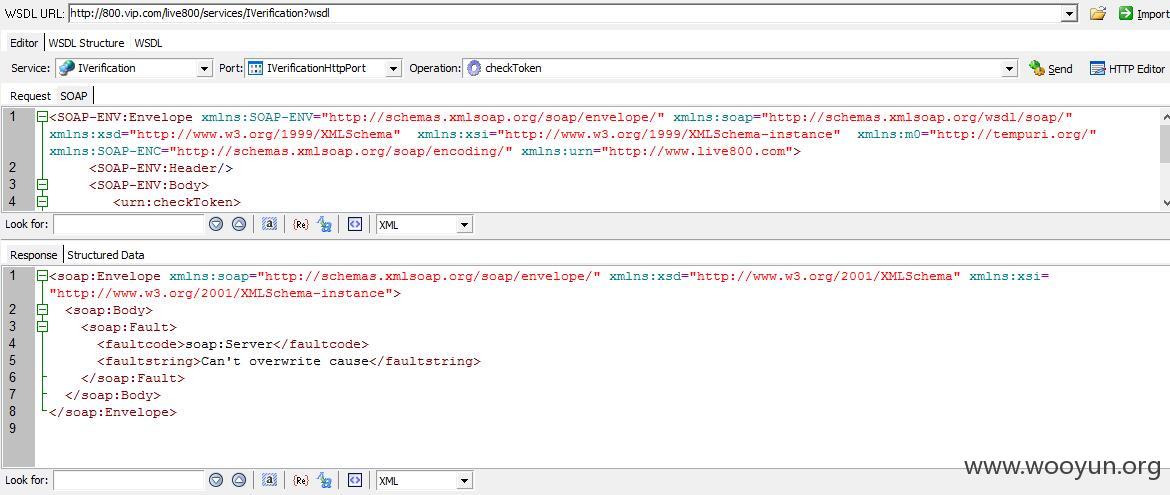Toggle XML tag view in response search bar

355,481
